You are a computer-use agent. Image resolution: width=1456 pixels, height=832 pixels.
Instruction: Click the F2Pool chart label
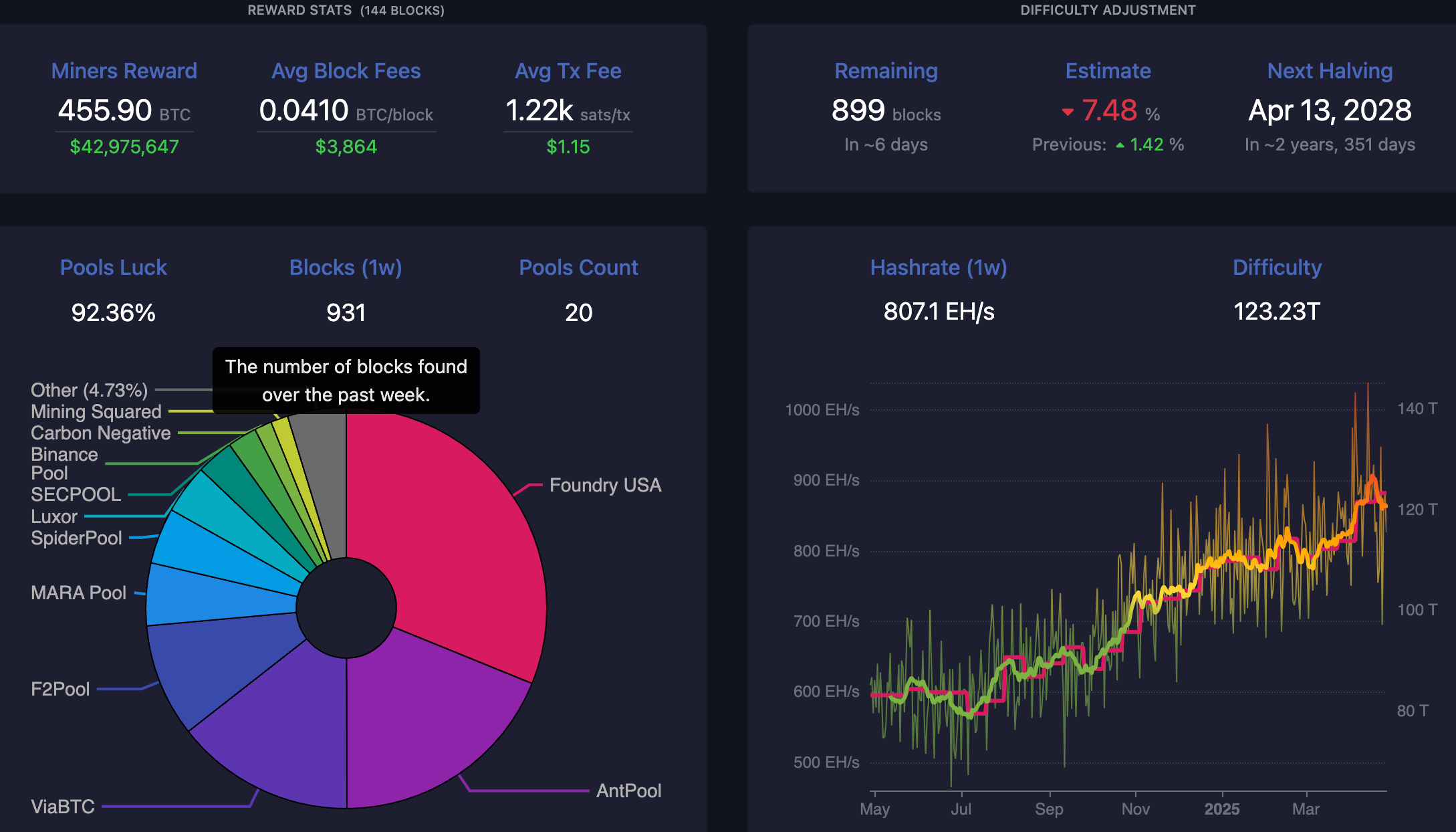(60, 690)
